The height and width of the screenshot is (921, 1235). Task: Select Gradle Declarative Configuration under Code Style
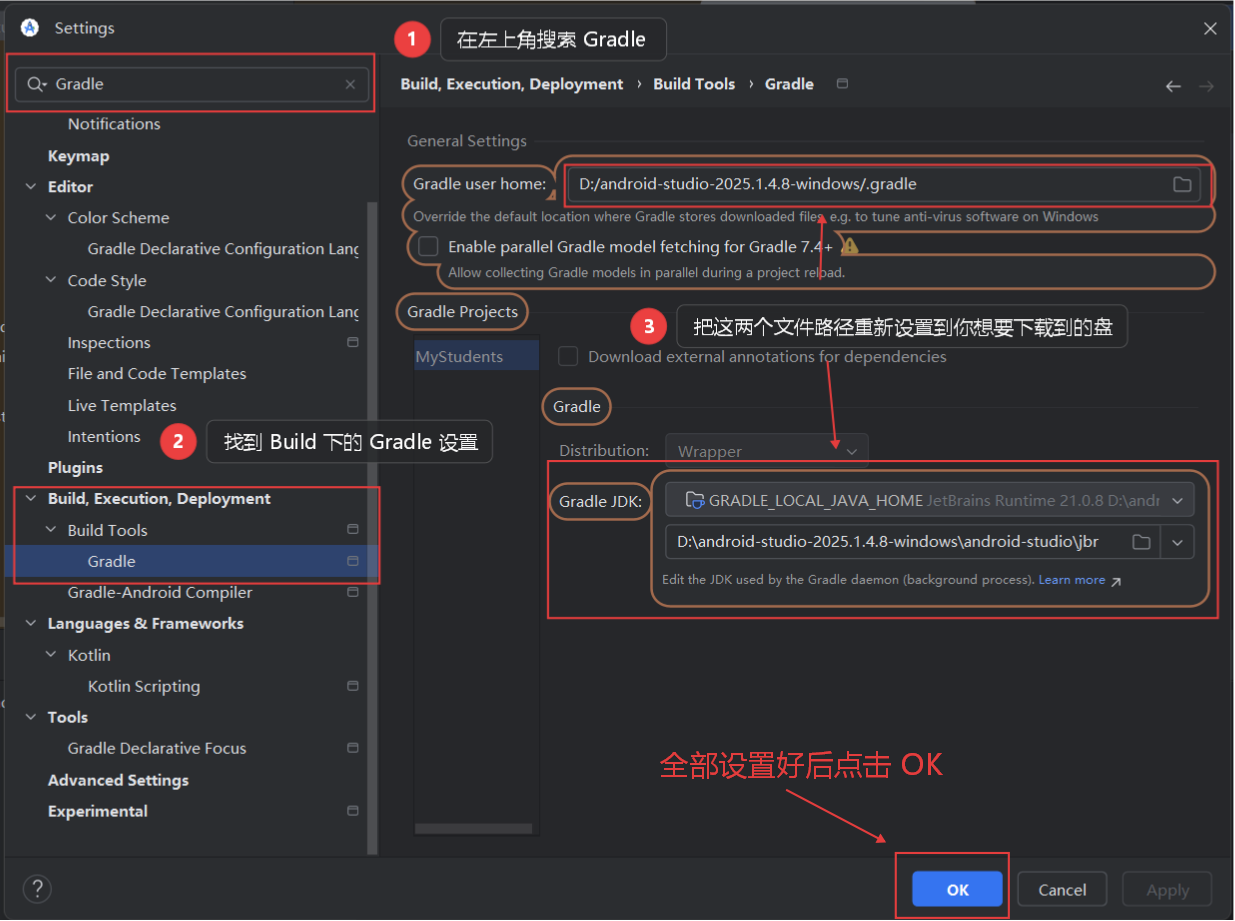223,312
